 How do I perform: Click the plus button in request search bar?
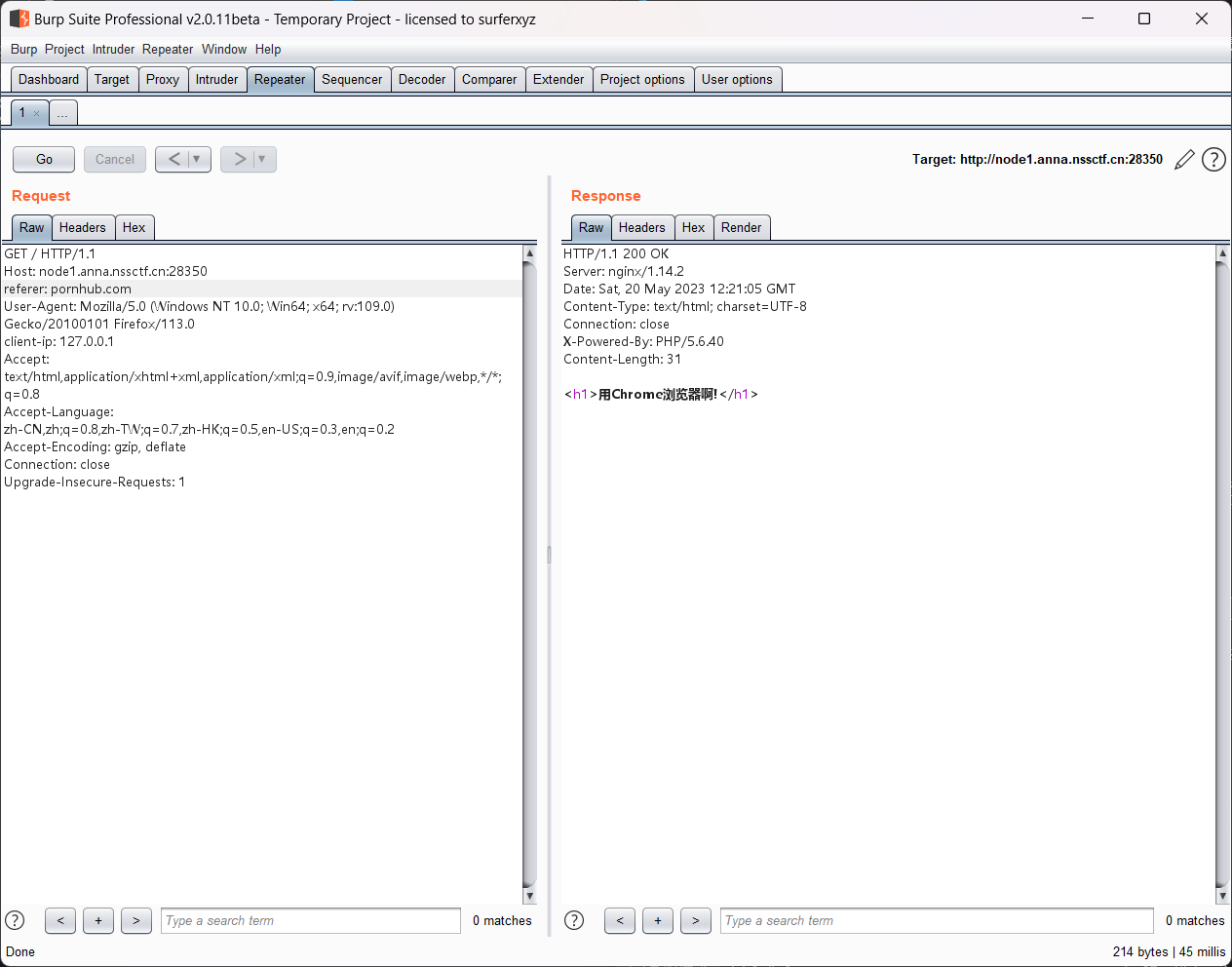tap(98, 920)
